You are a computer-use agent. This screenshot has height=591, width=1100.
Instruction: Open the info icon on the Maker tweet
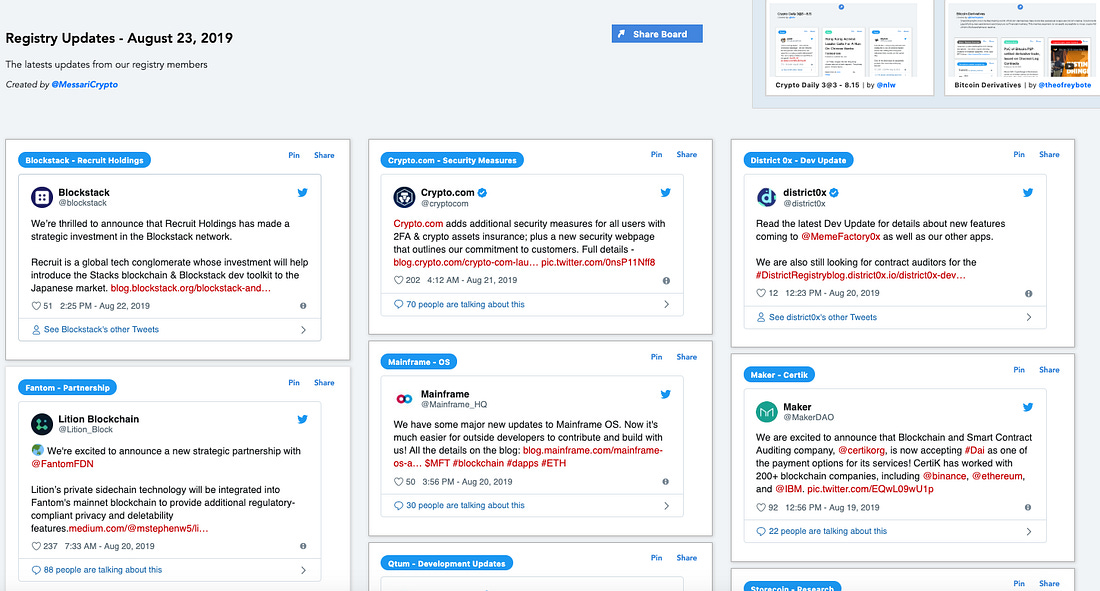(1028, 507)
